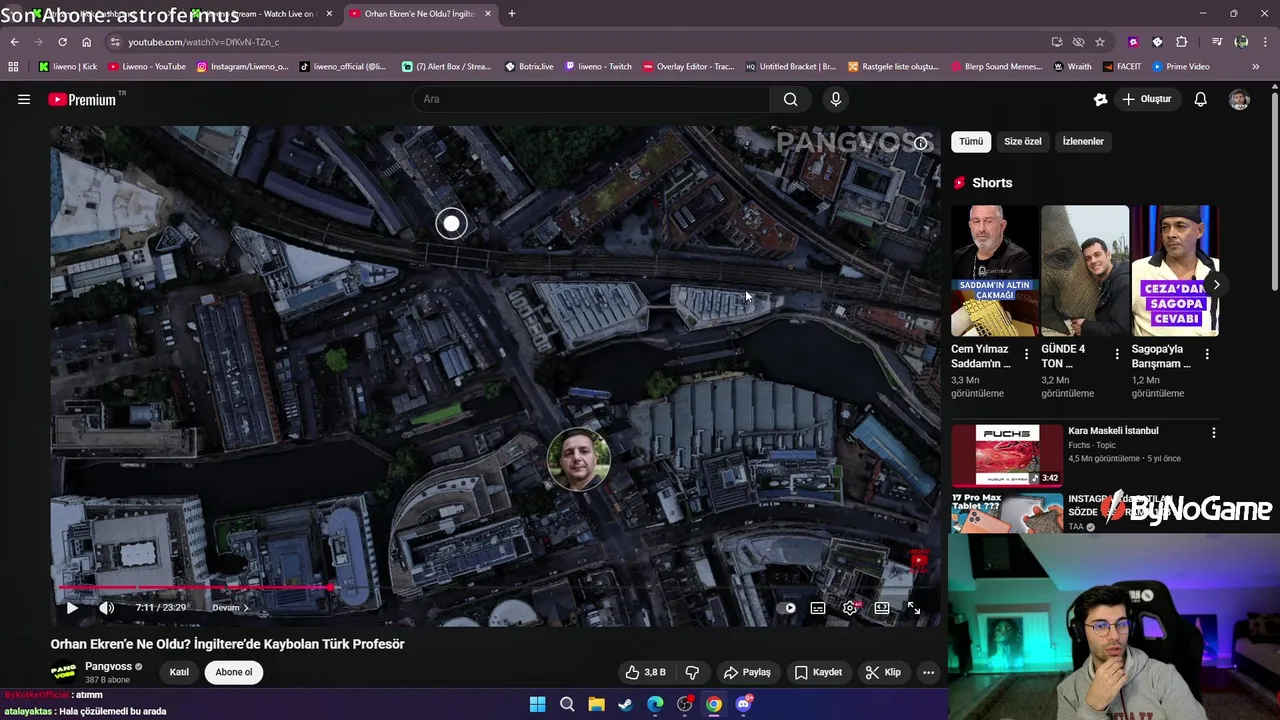The image size is (1280, 720).
Task: Open Chrome three-dot menu
Action: pyautogui.click(x=1265, y=42)
